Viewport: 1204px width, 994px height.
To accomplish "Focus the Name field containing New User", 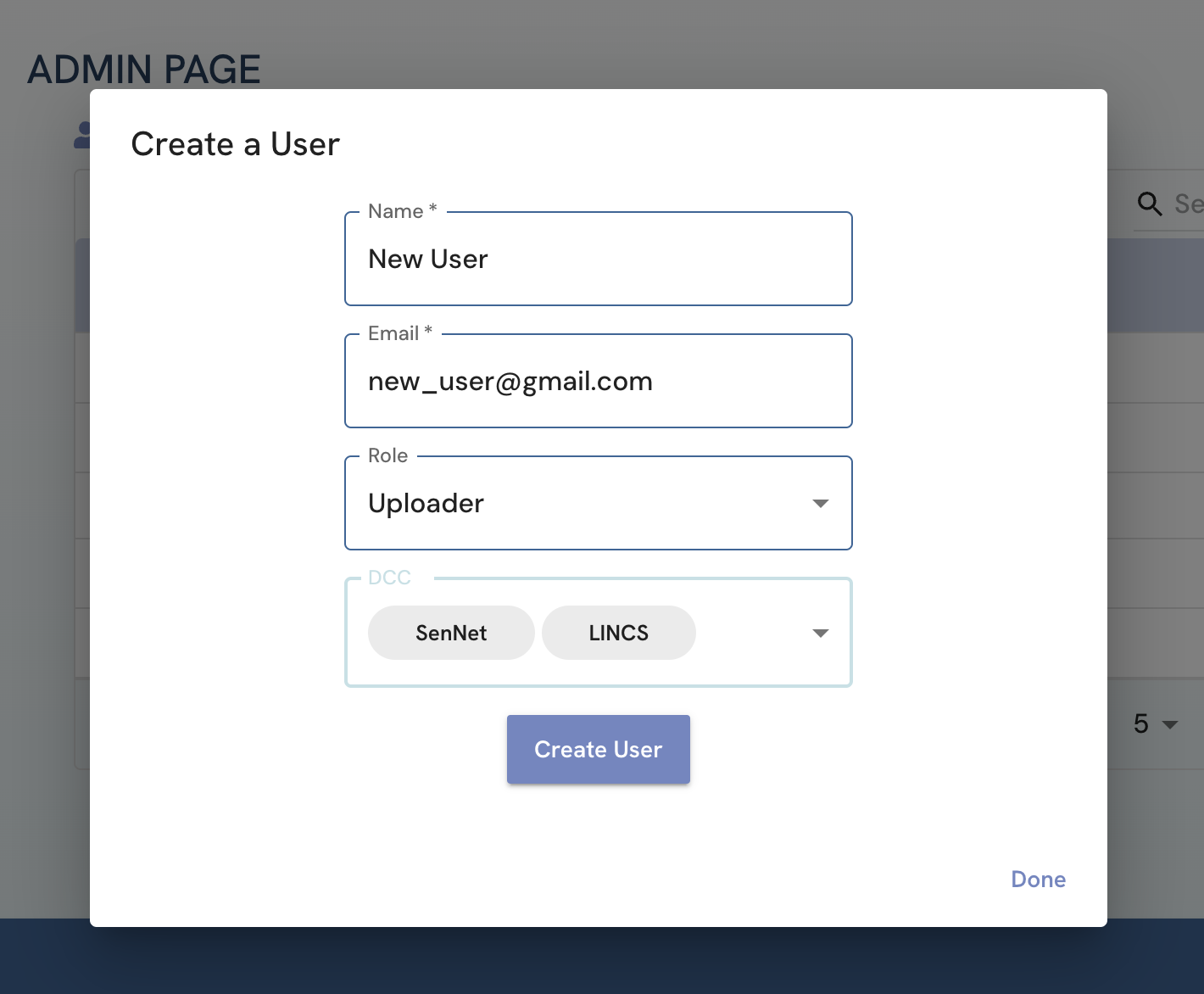I will pos(598,260).
